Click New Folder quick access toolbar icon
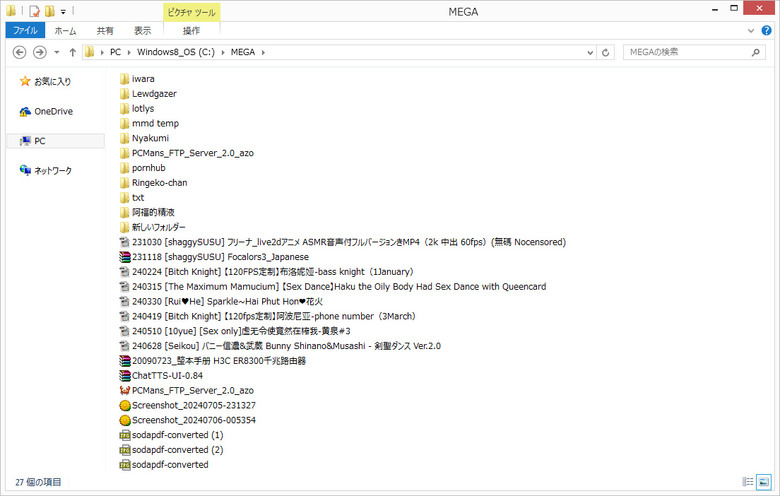780x496 pixels. (50, 11)
